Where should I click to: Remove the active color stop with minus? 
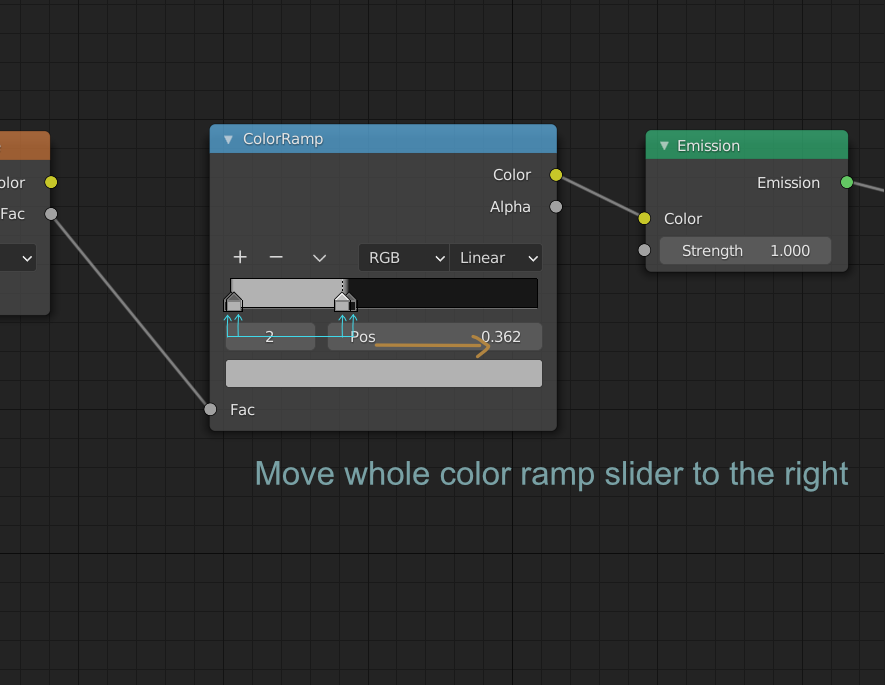click(276, 257)
